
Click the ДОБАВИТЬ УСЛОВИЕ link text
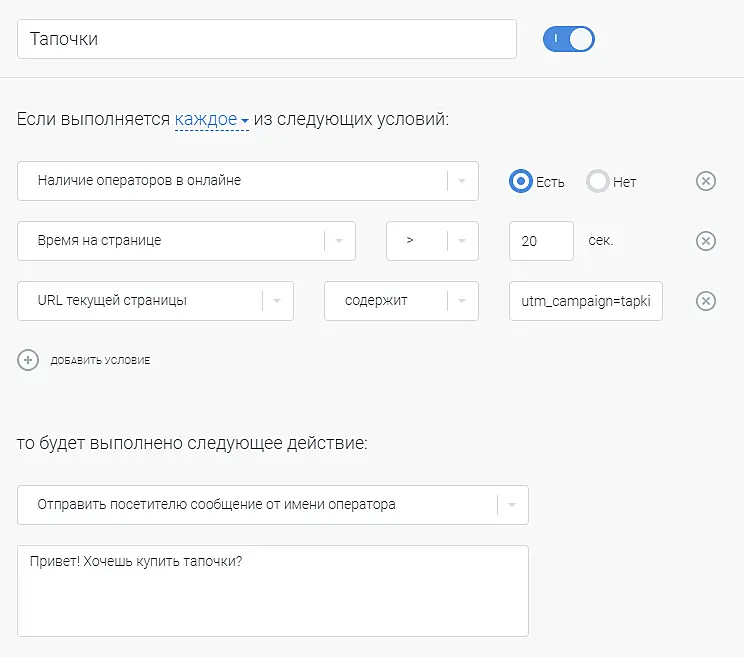click(100, 361)
